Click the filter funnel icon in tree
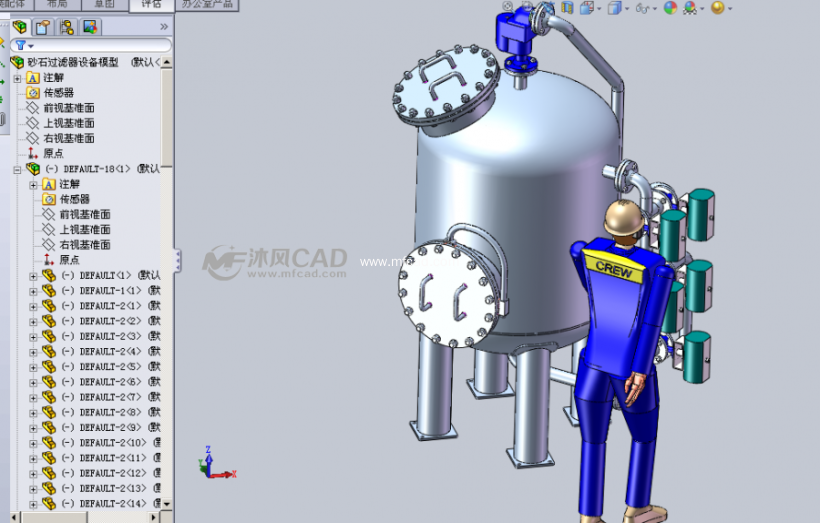 click(x=20, y=46)
